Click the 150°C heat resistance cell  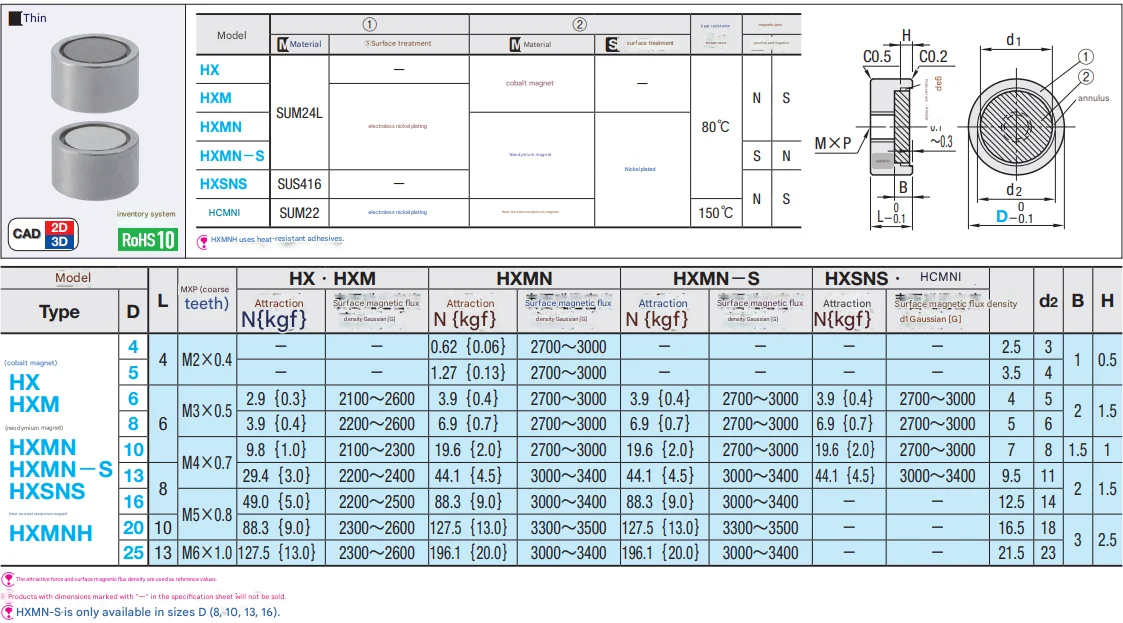pos(715,212)
